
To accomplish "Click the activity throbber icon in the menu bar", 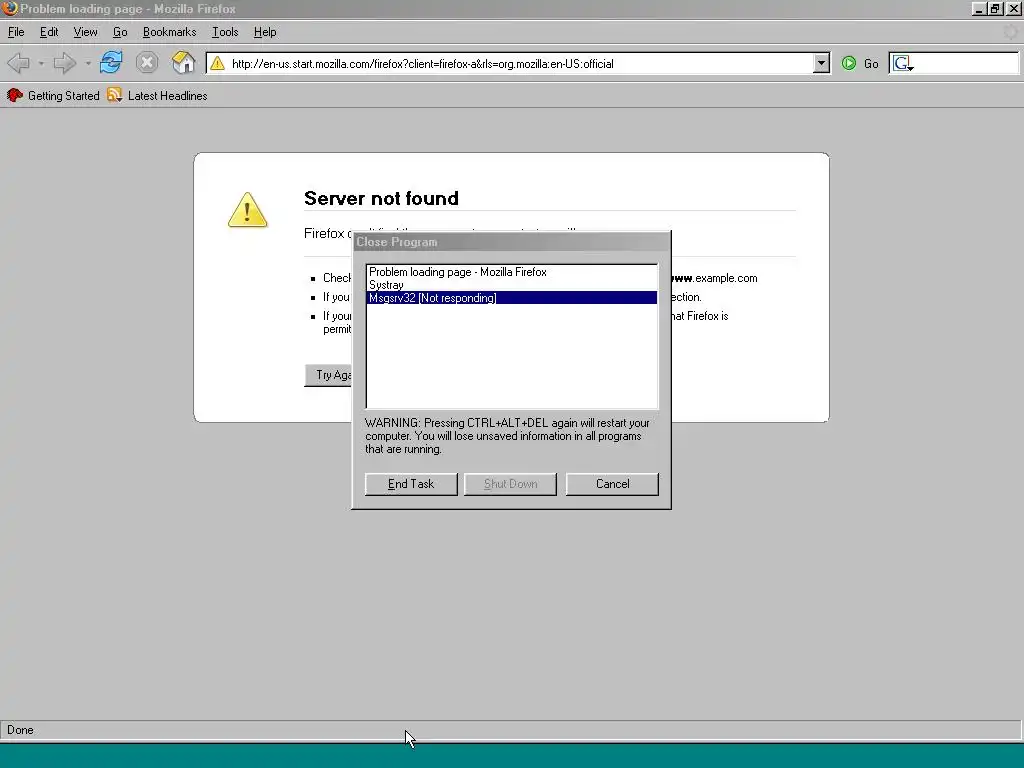I will click(x=1011, y=31).
